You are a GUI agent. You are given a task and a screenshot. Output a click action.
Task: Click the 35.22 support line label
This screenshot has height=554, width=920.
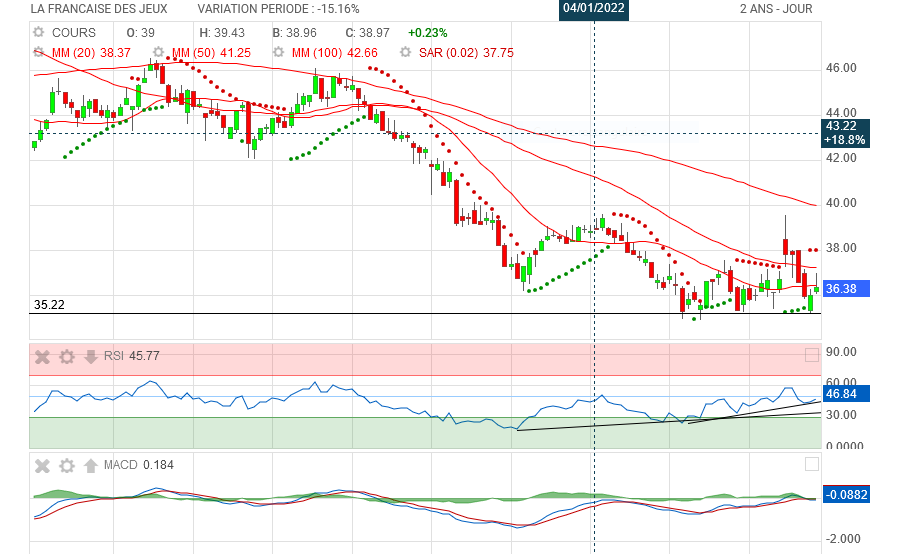[x=49, y=305]
